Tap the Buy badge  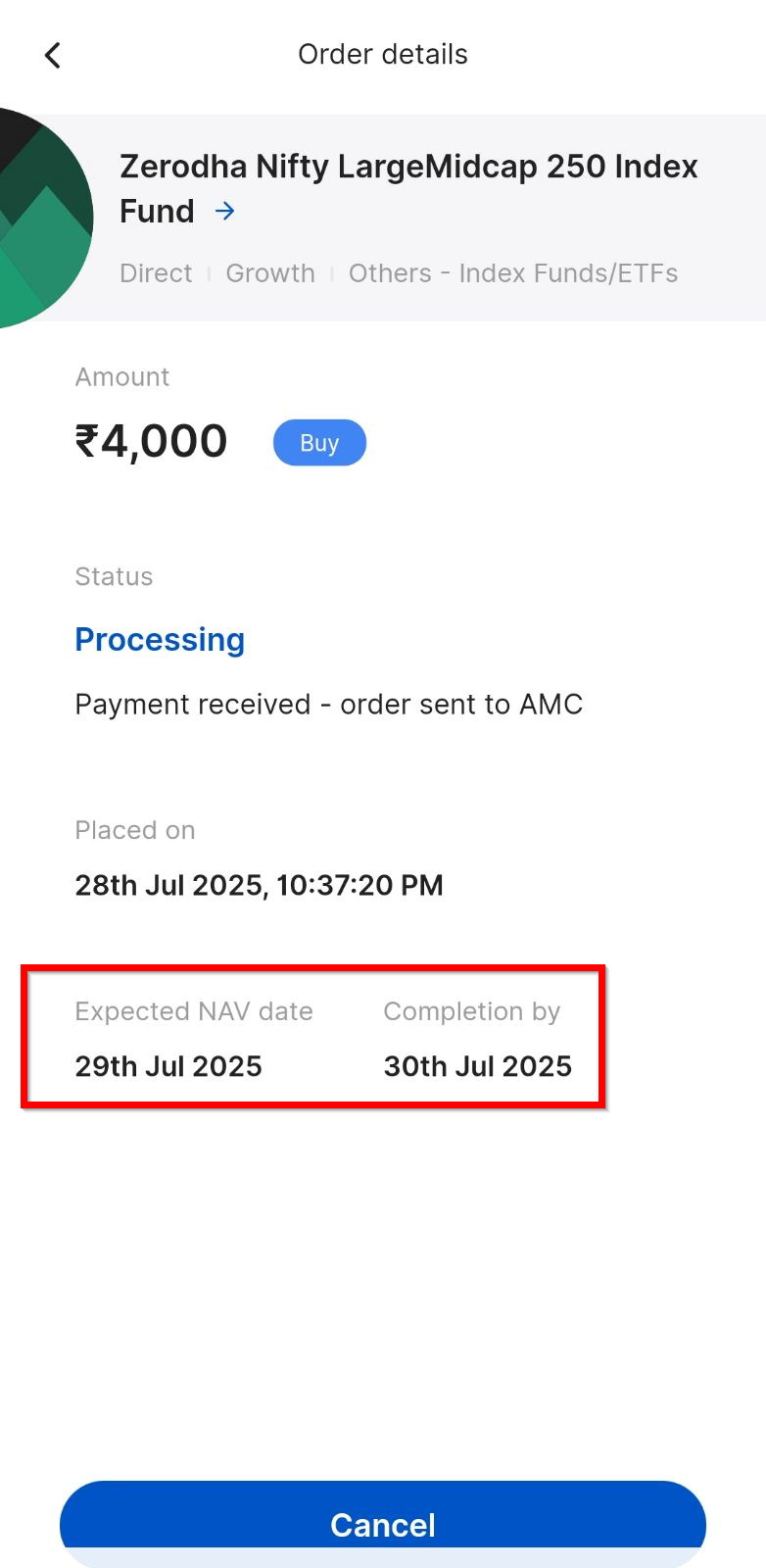point(319,443)
